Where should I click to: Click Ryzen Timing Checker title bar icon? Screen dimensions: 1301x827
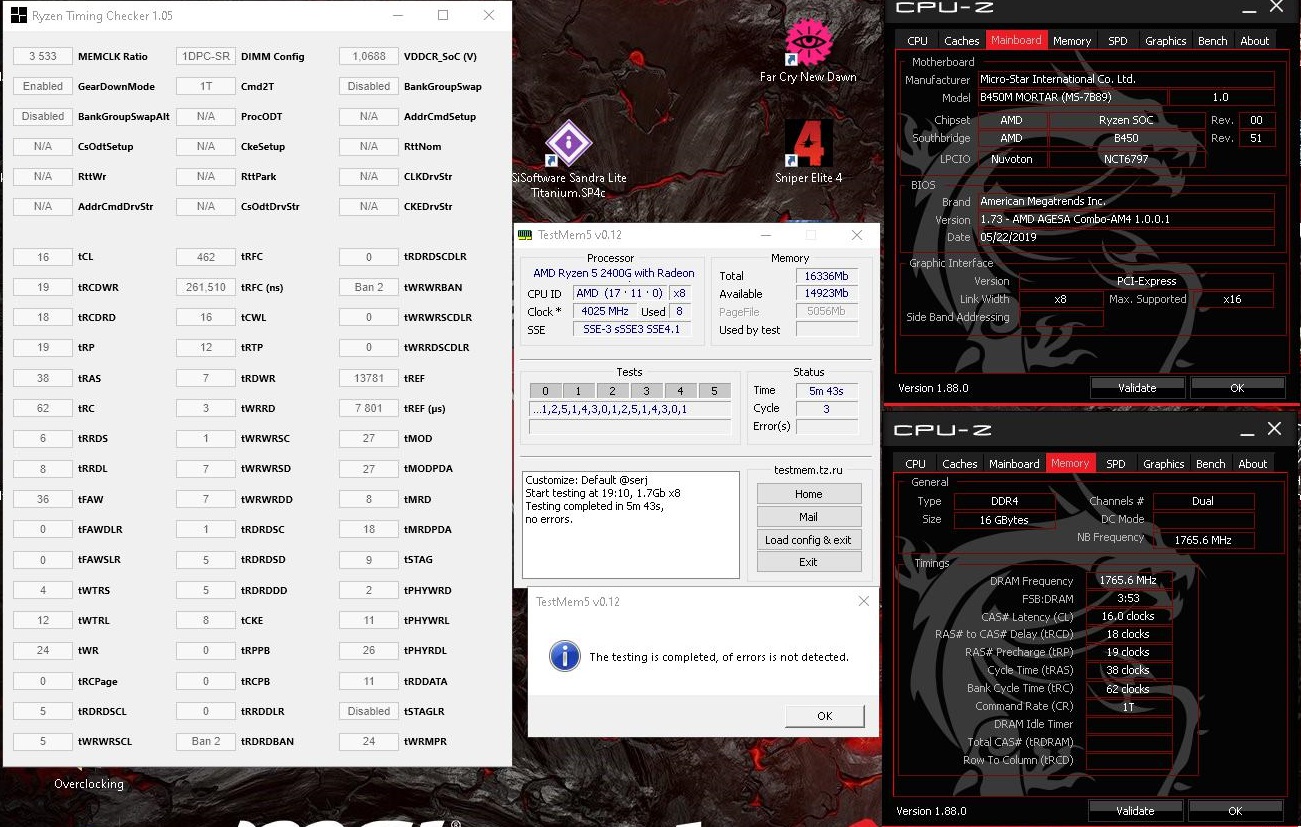[x=18, y=15]
